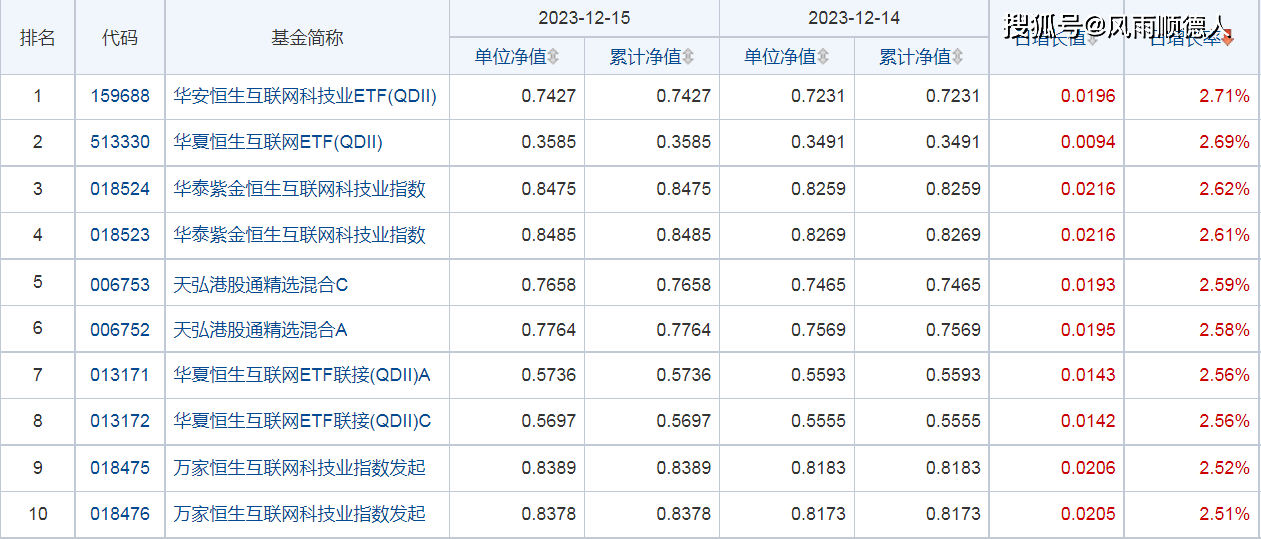Select the 0.0196 daily growth value
Screen dimensions: 1261x539
(x=1088, y=96)
